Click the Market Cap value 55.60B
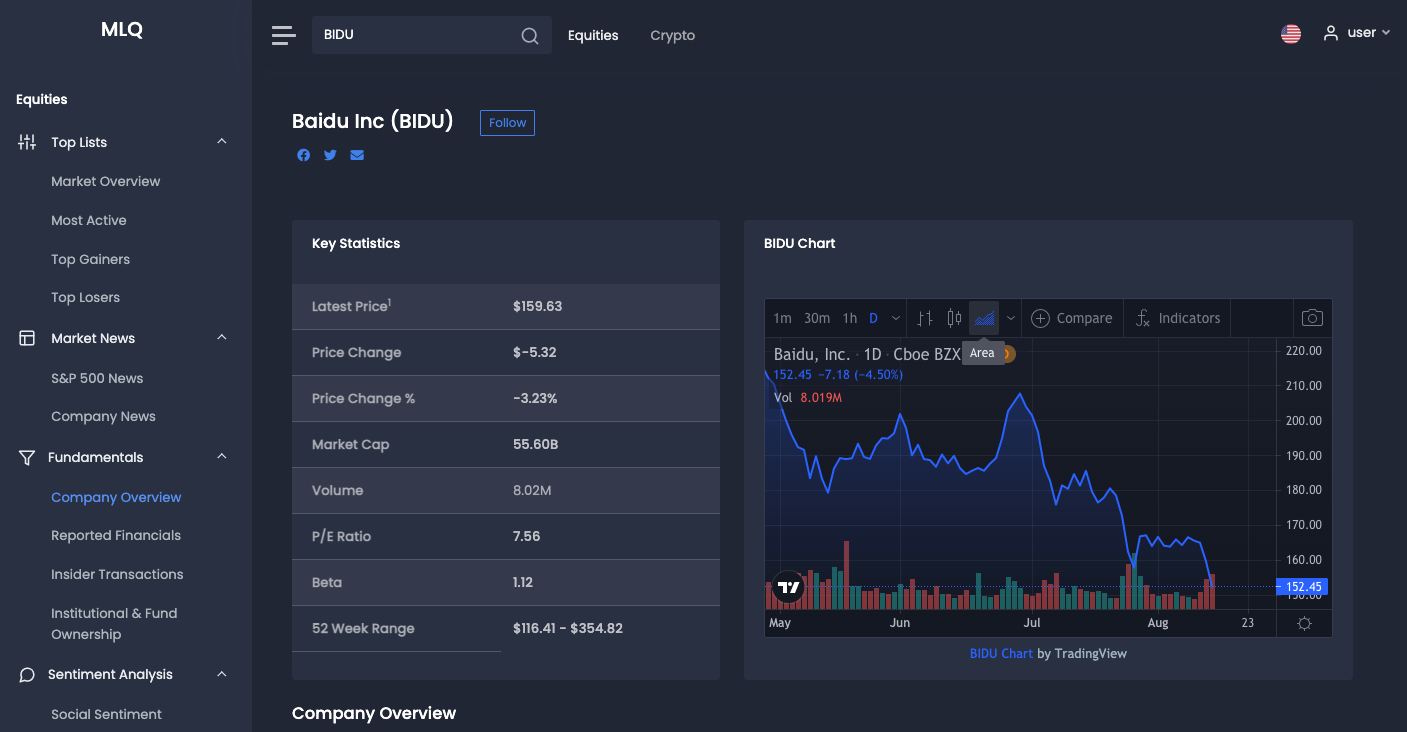Screen dimensions: 1407x732 click(536, 444)
